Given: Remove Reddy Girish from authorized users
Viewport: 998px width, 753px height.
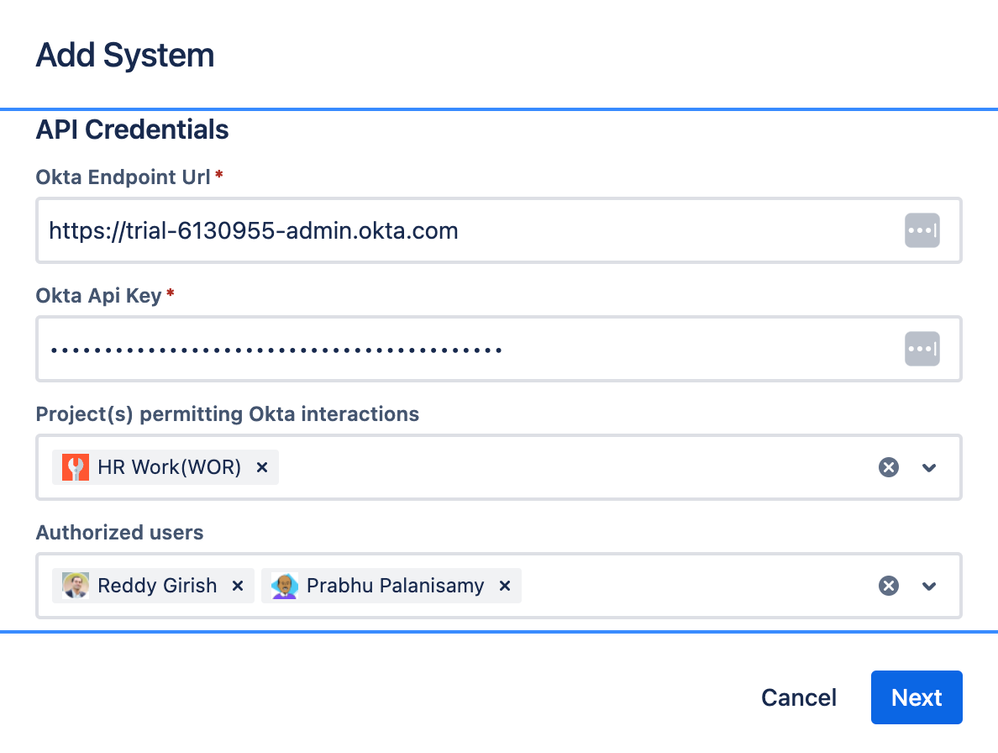Looking at the screenshot, I should point(238,586).
